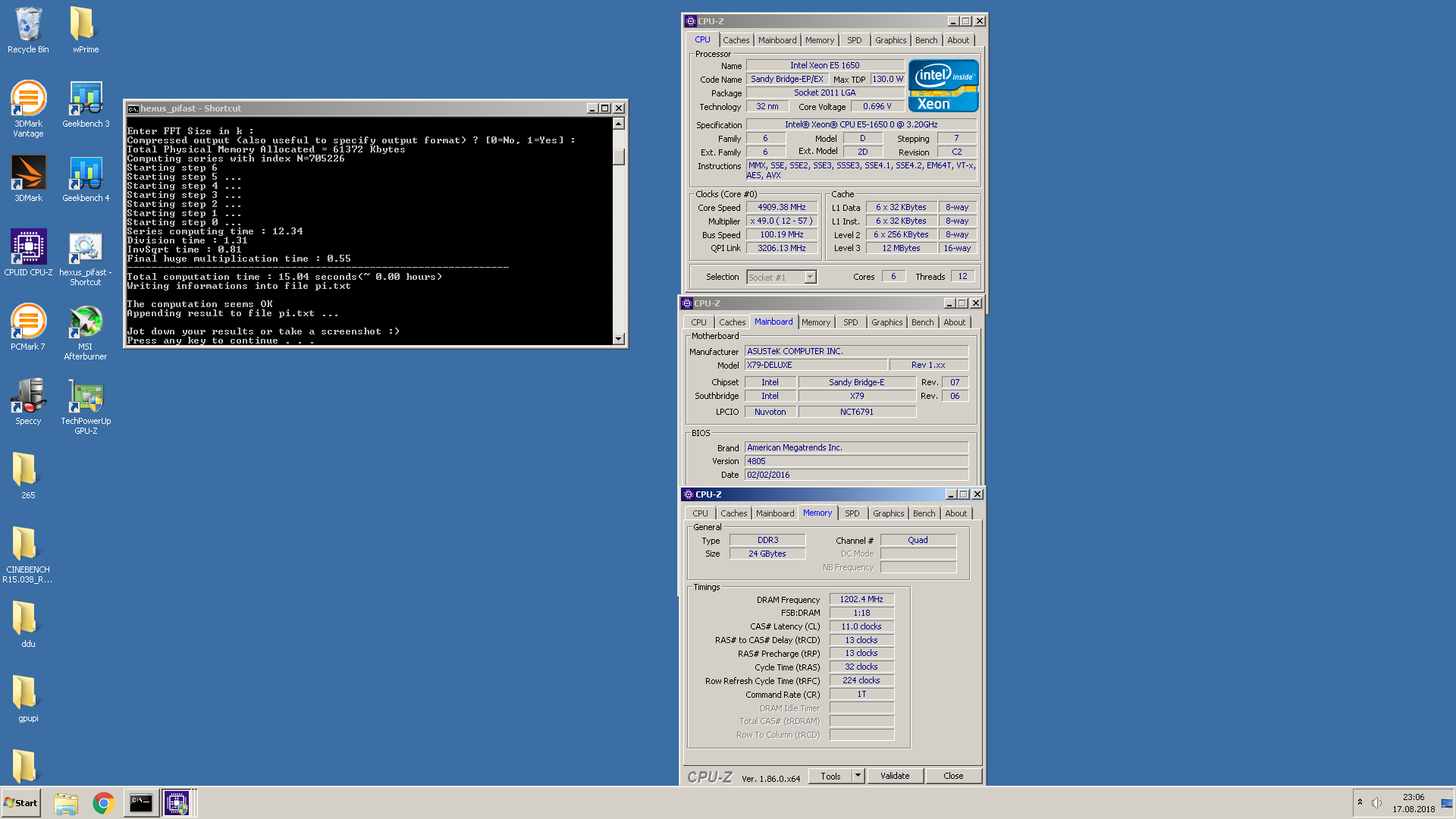The height and width of the screenshot is (819, 1456).
Task: Launch the 3DMark desktop shortcut
Action: (x=28, y=179)
